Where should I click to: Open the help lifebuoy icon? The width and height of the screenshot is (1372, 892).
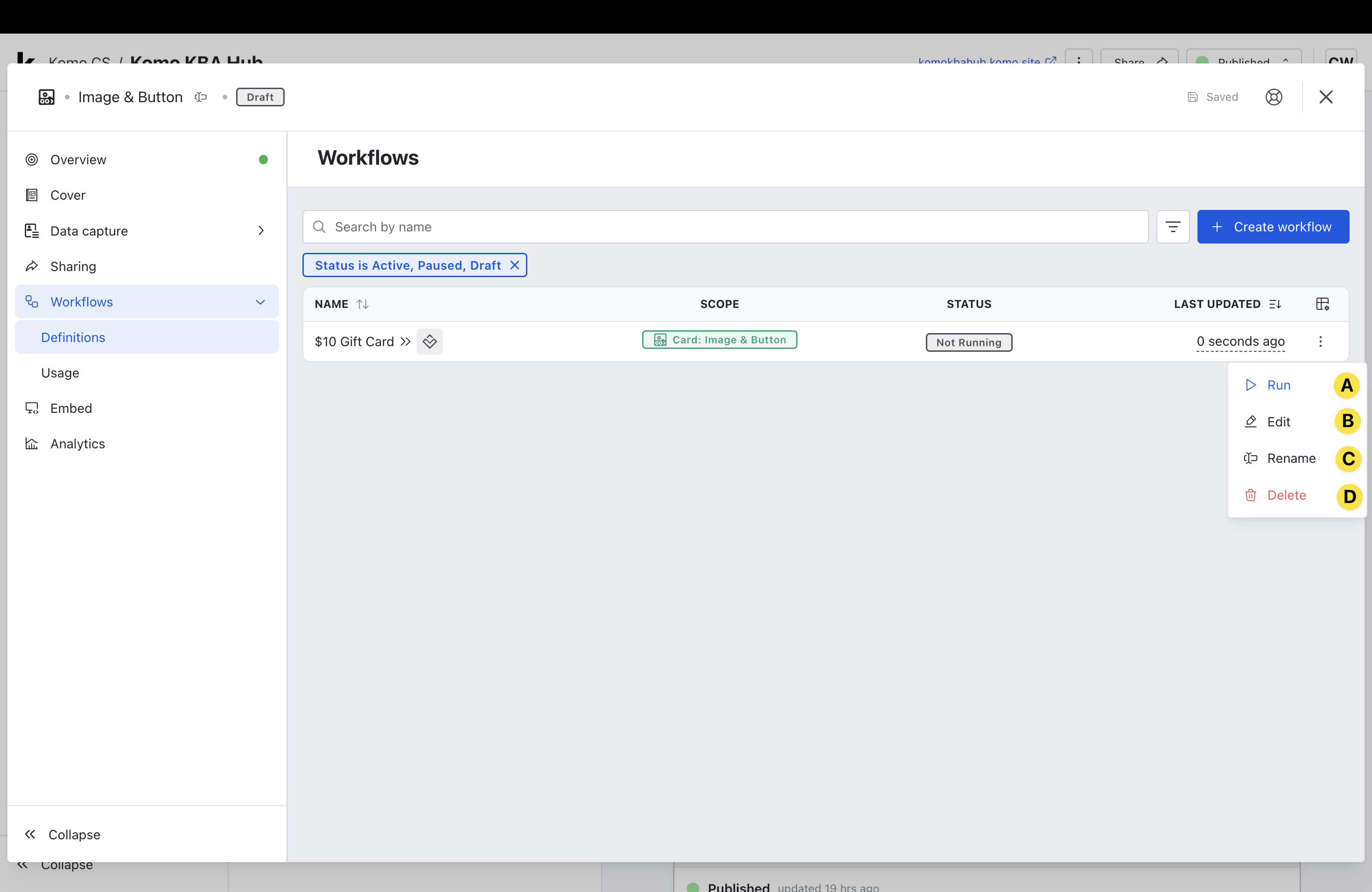tap(1274, 97)
